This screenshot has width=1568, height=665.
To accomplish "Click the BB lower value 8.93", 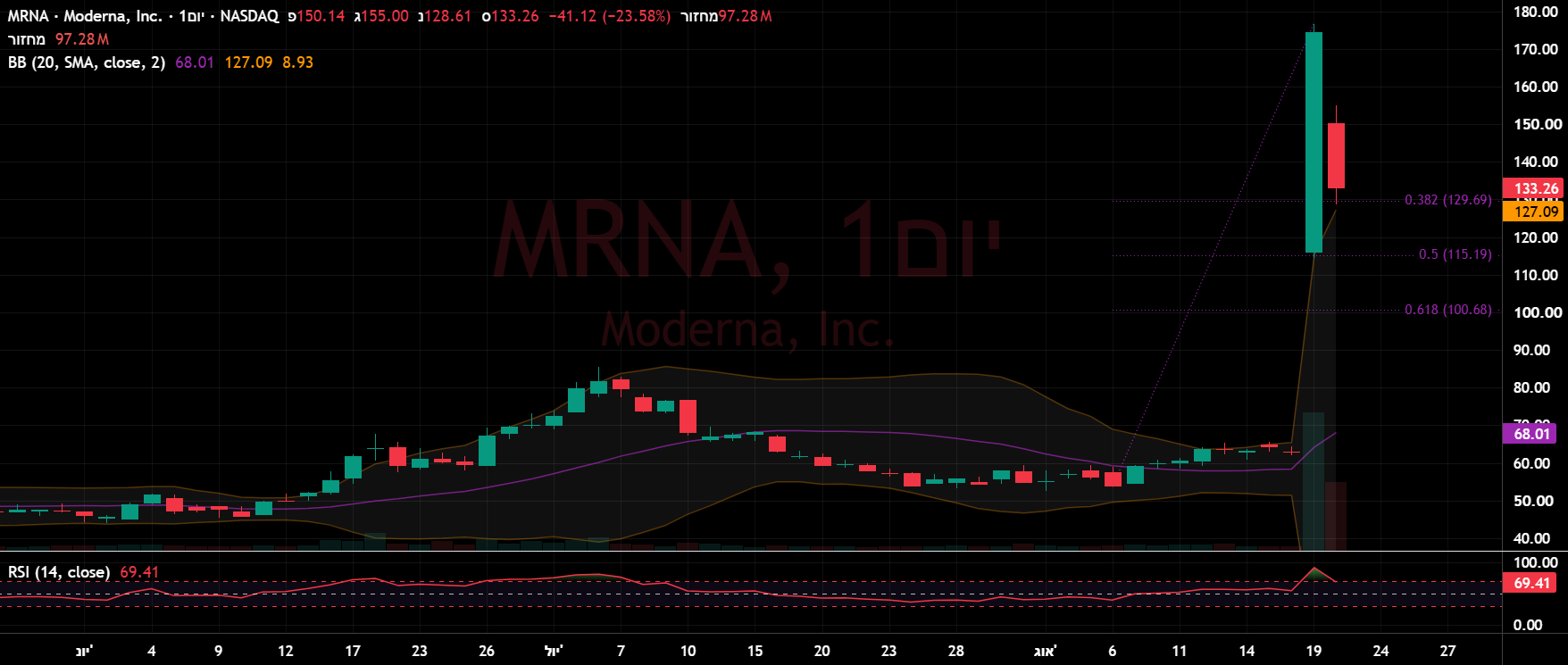I will pos(298,62).
